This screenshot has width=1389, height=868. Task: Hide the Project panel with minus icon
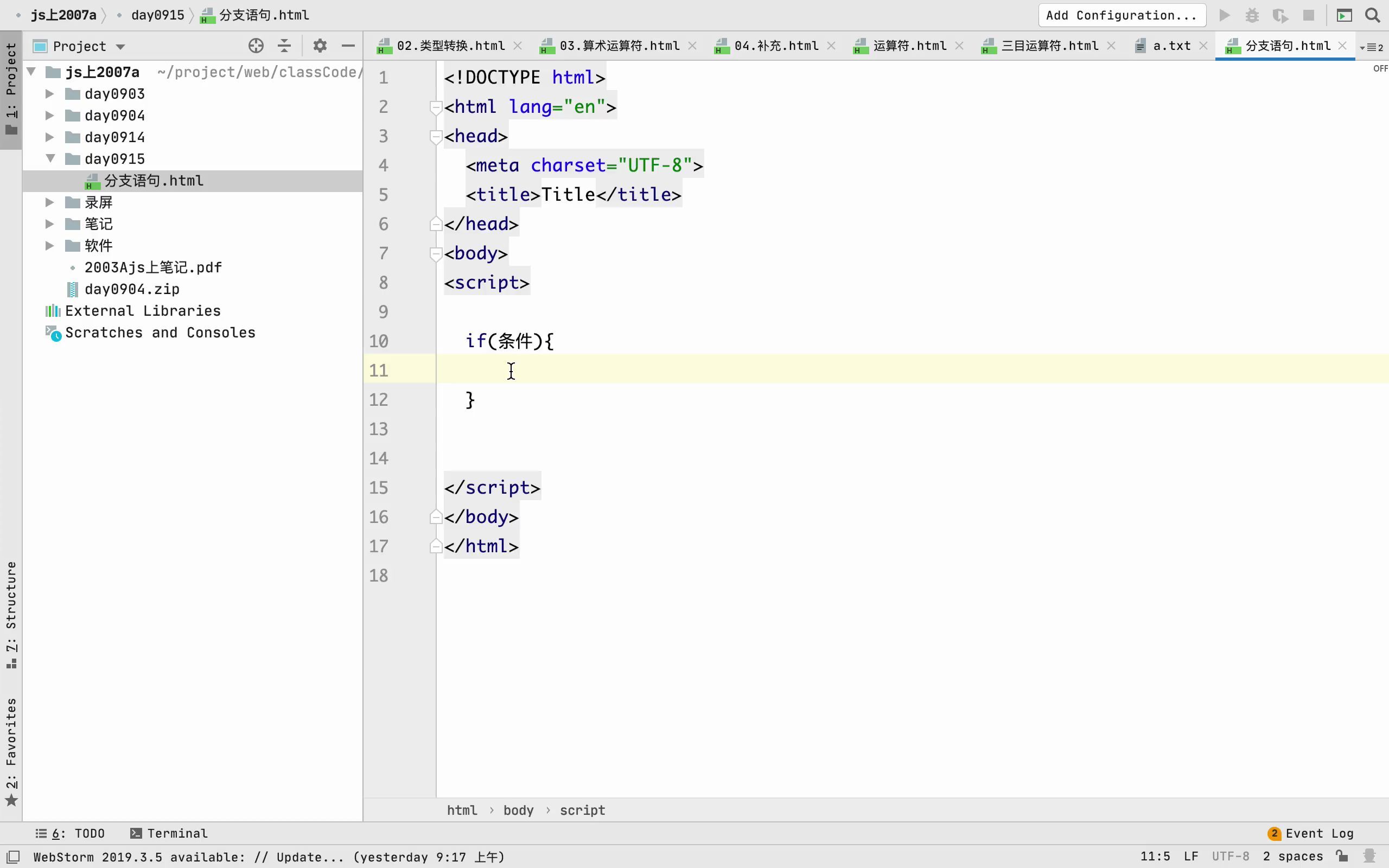[348, 46]
